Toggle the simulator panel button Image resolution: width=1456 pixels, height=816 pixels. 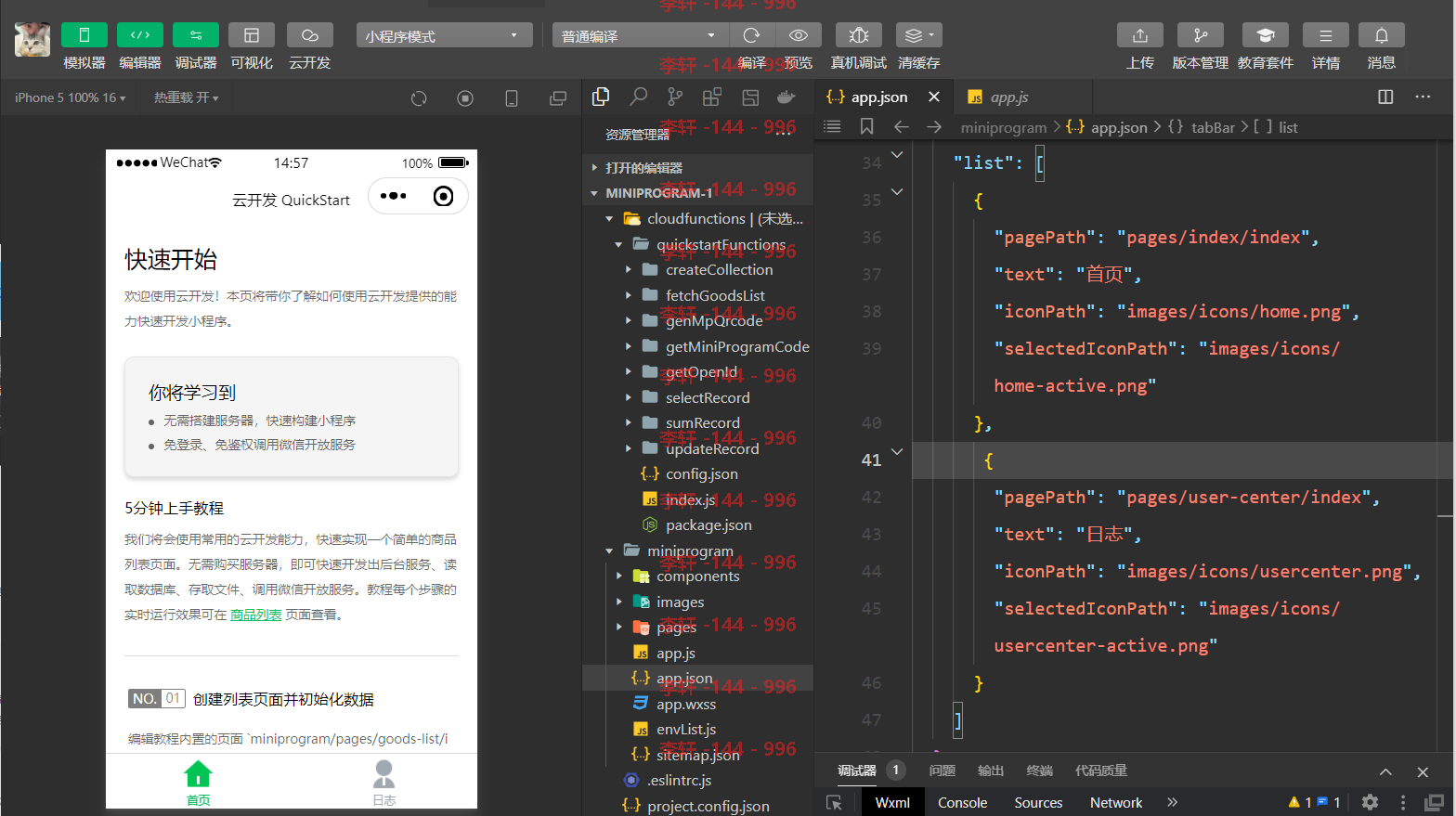click(84, 35)
